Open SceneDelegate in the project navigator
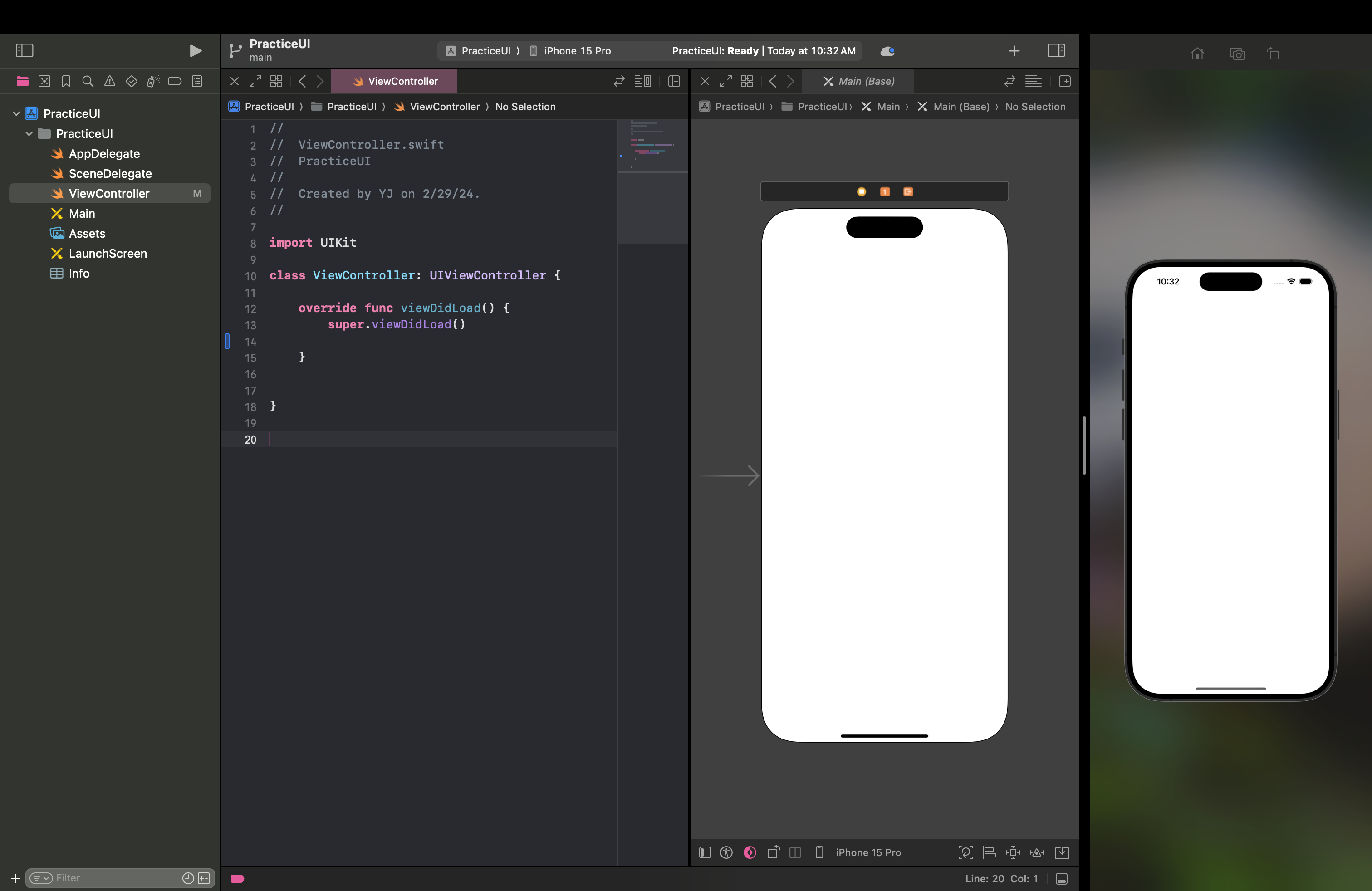This screenshot has width=1372, height=891. [109, 173]
